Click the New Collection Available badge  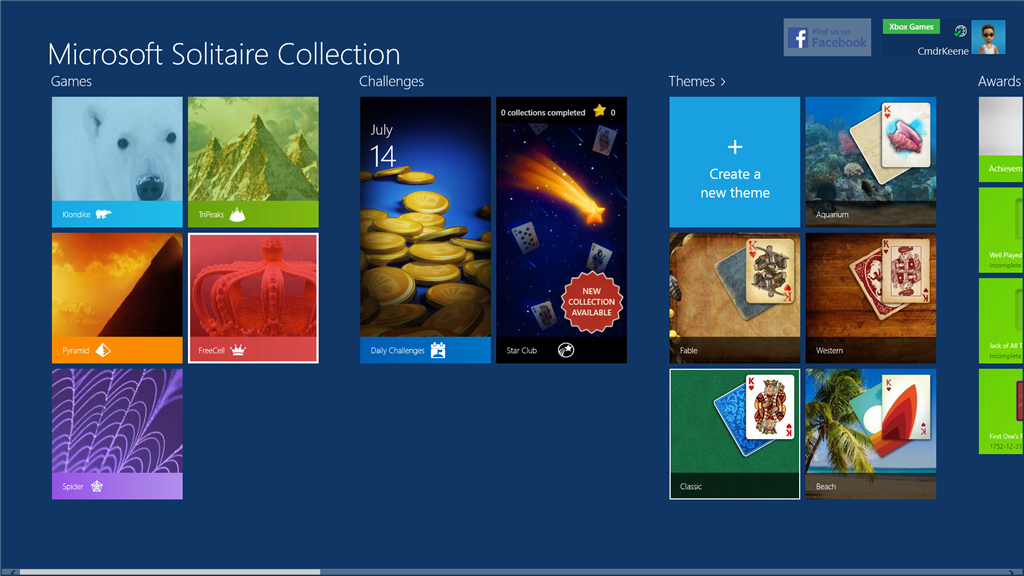pos(591,302)
